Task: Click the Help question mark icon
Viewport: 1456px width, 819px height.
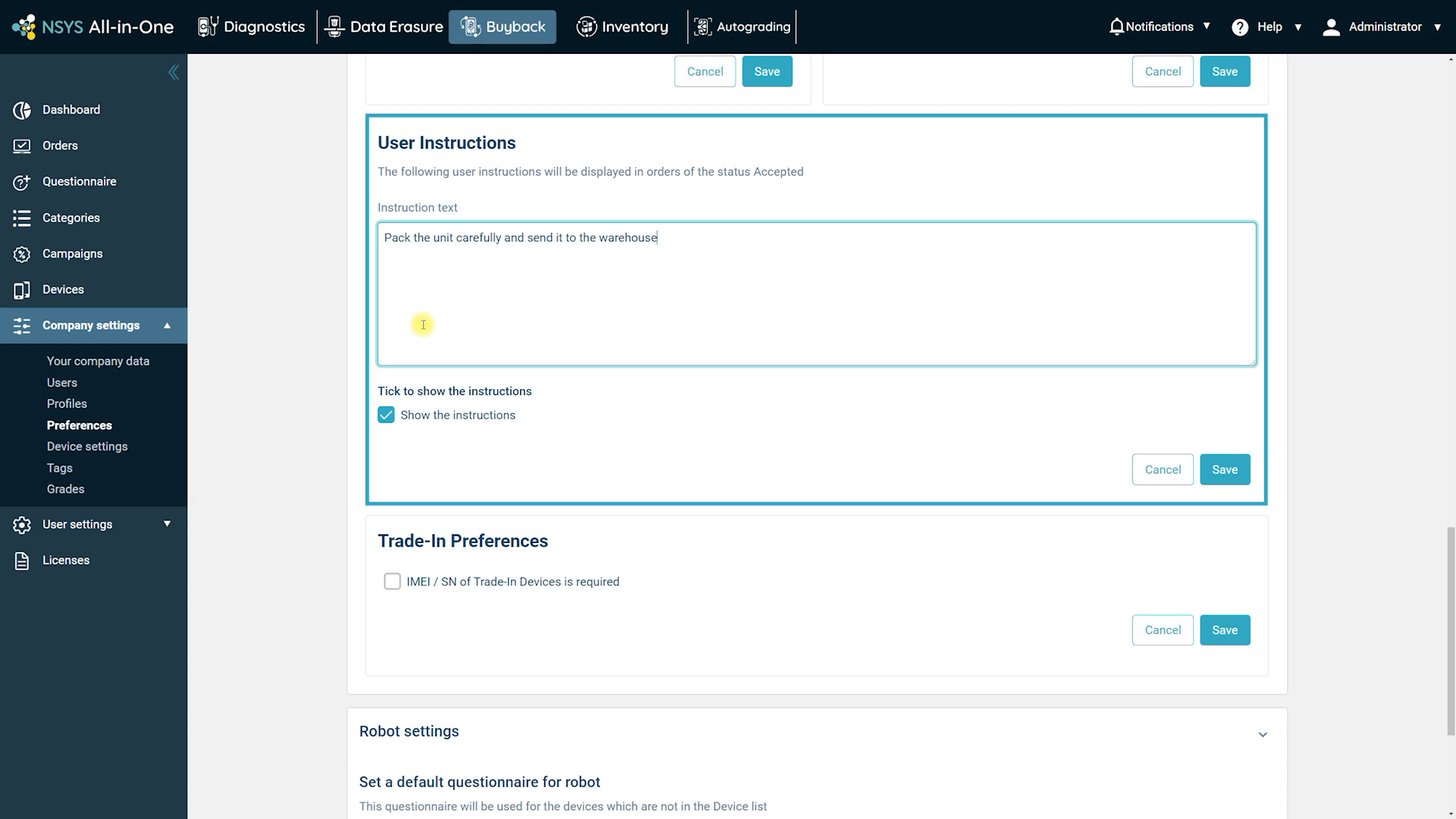Action: click(x=1240, y=27)
